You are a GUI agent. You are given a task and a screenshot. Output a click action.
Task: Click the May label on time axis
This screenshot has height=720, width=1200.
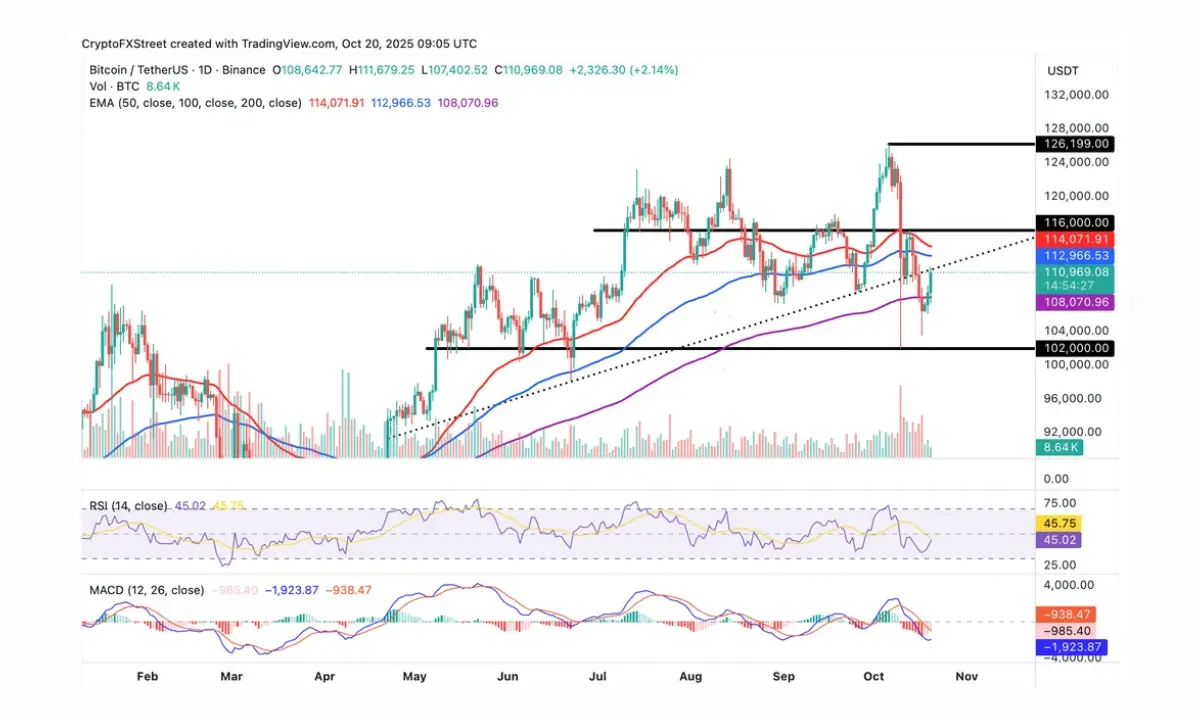point(415,677)
